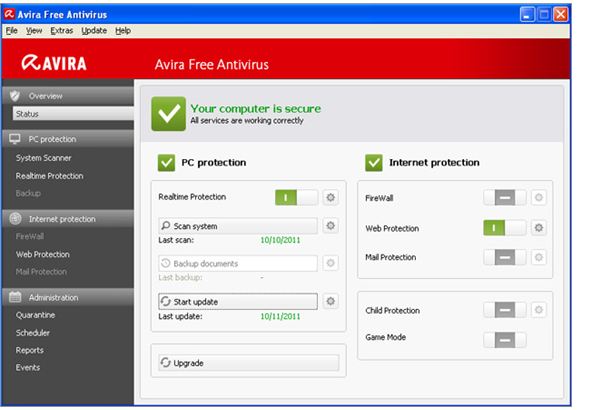This screenshot has height=410, width=591.
Task: Toggle Game Mode switch
Action: (505, 340)
